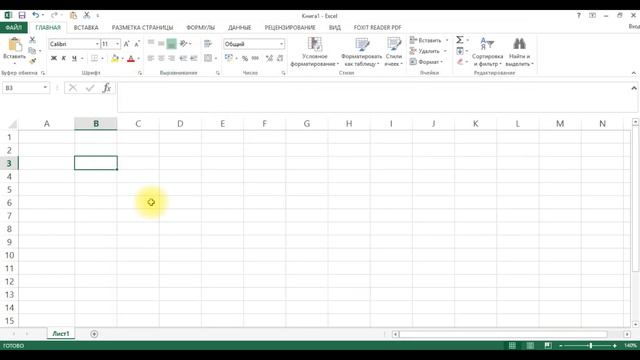Toggle Bold (Ж) formatting
Screen dimensions: 640x360
[x=53, y=58]
